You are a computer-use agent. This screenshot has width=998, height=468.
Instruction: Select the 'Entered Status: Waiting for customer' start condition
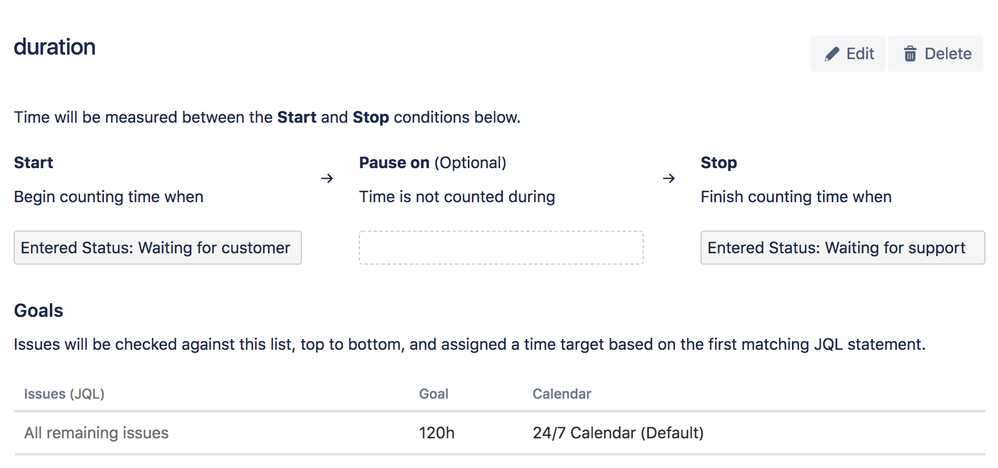[157, 248]
